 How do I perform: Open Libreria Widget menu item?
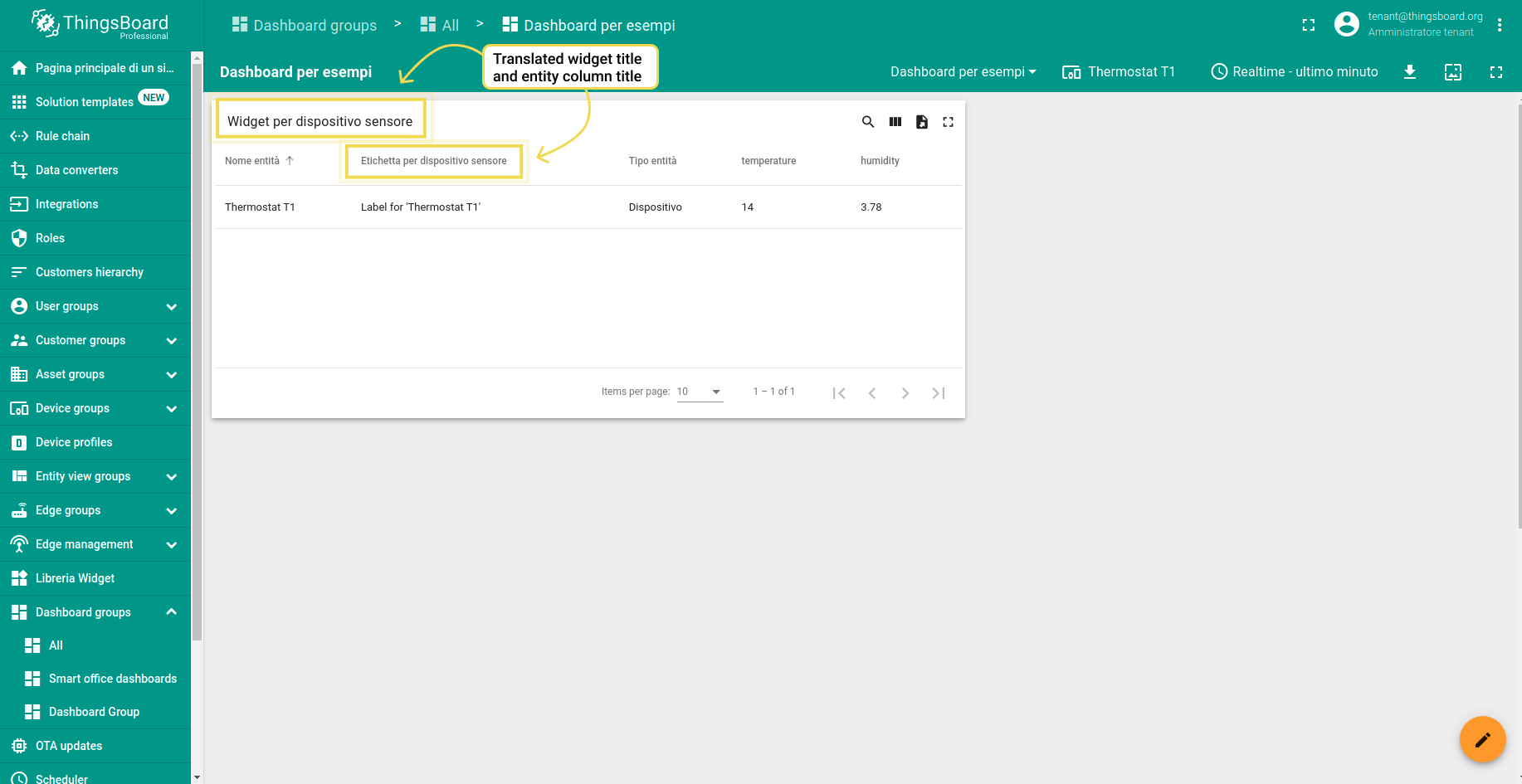pyautogui.click(x=75, y=578)
